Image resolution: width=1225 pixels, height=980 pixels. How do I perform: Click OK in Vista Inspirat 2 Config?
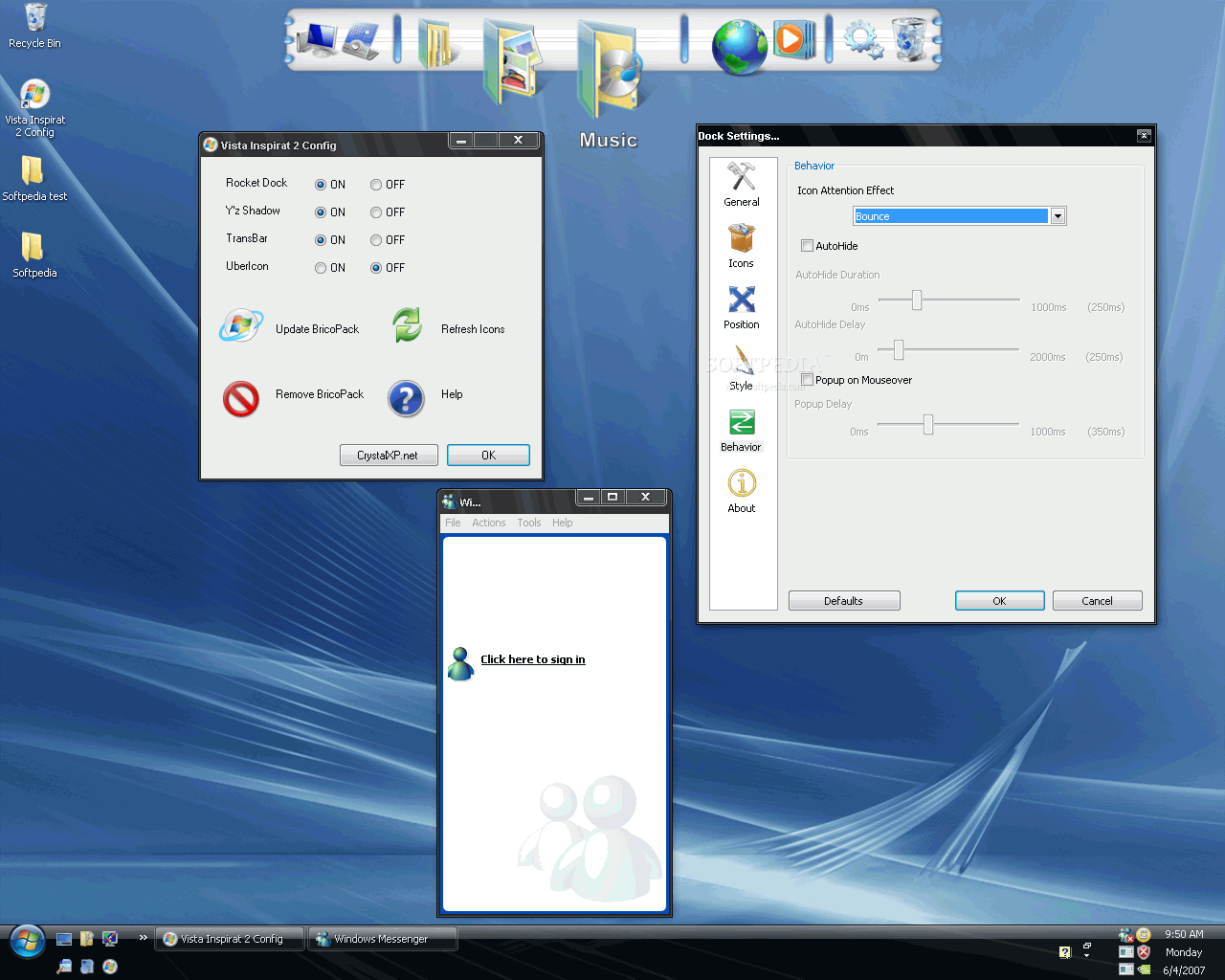click(488, 456)
